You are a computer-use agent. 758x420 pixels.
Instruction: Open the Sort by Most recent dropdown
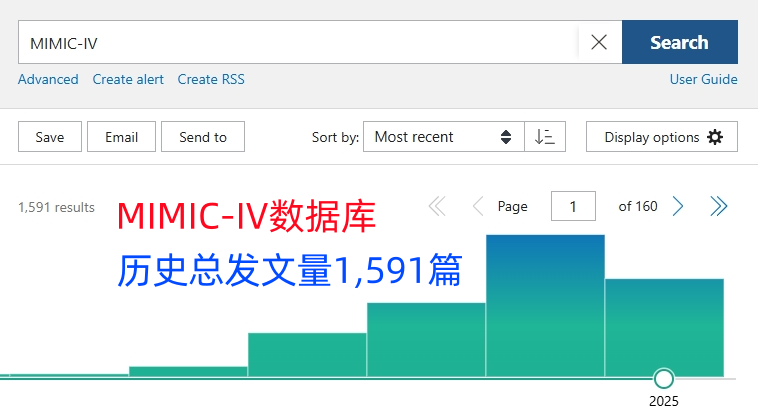coord(444,137)
